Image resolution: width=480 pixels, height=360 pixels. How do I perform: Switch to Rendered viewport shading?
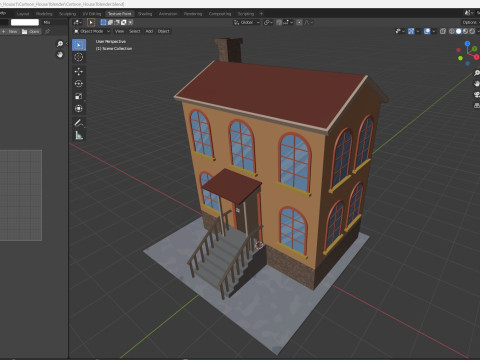[472, 31]
